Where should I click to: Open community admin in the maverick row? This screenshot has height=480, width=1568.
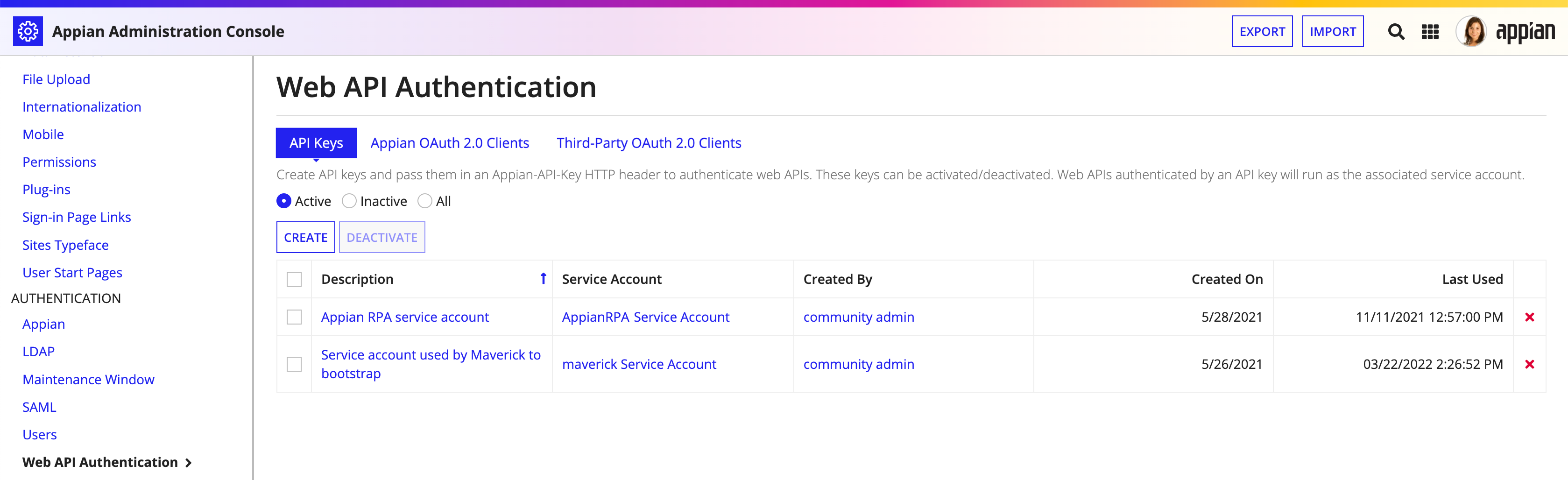click(858, 364)
